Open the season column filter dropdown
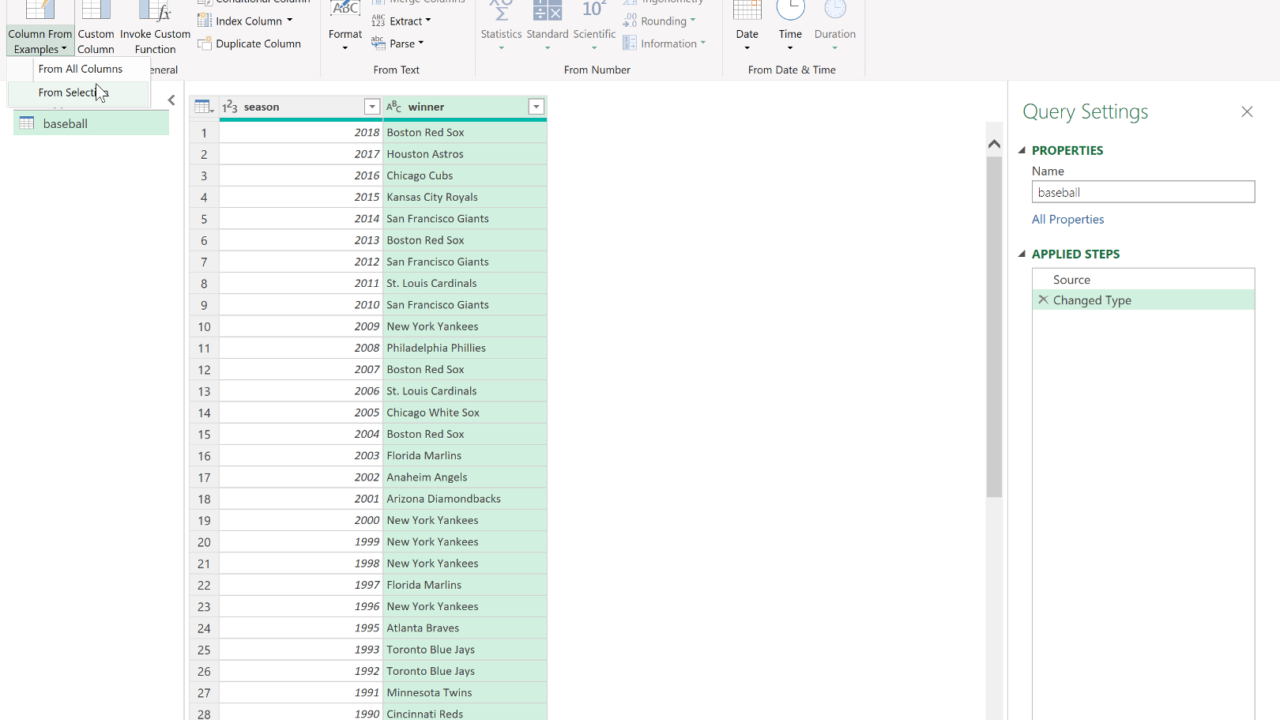The width and height of the screenshot is (1280, 720). [x=372, y=107]
